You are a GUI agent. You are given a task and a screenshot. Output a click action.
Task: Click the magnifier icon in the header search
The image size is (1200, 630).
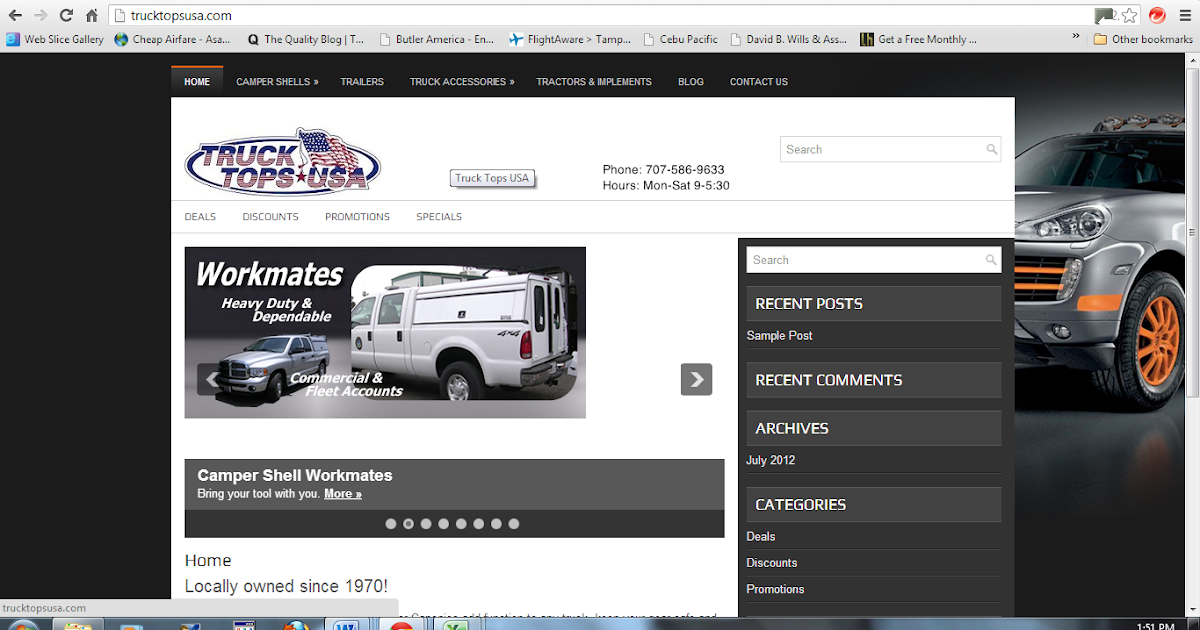pyautogui.click(x=991, y=149)
